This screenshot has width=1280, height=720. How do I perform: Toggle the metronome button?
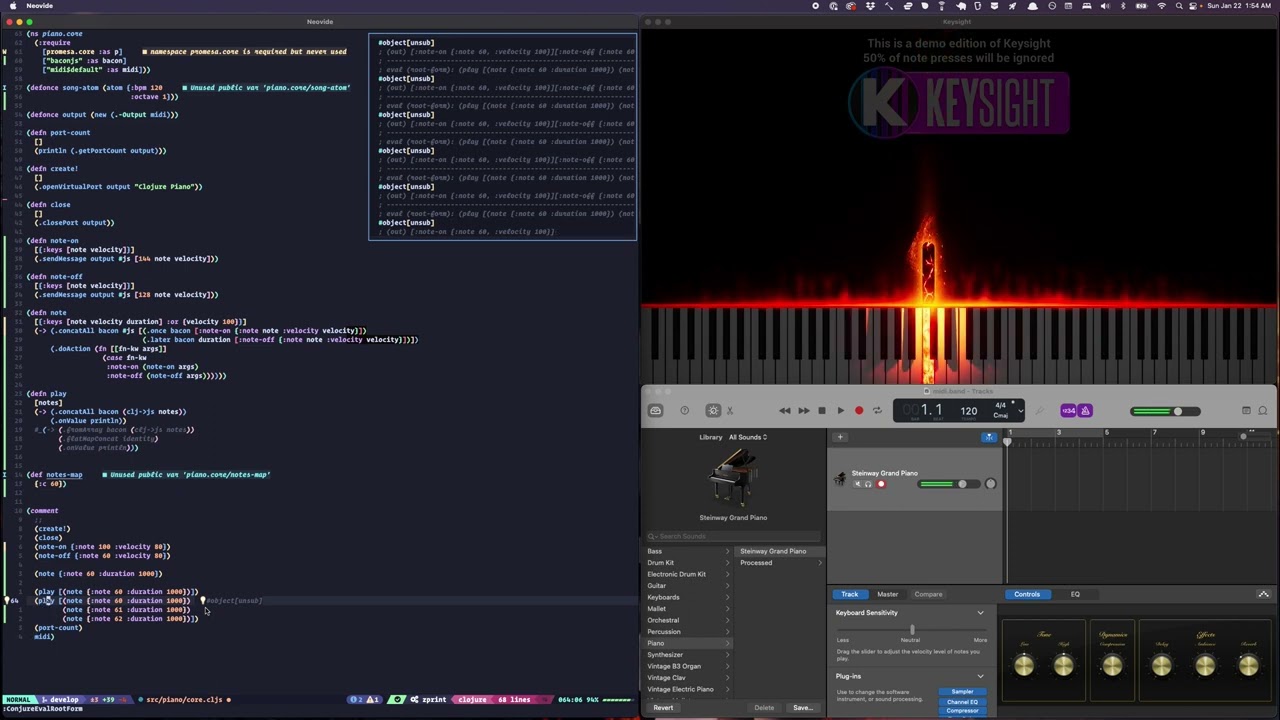[1085, 411]
